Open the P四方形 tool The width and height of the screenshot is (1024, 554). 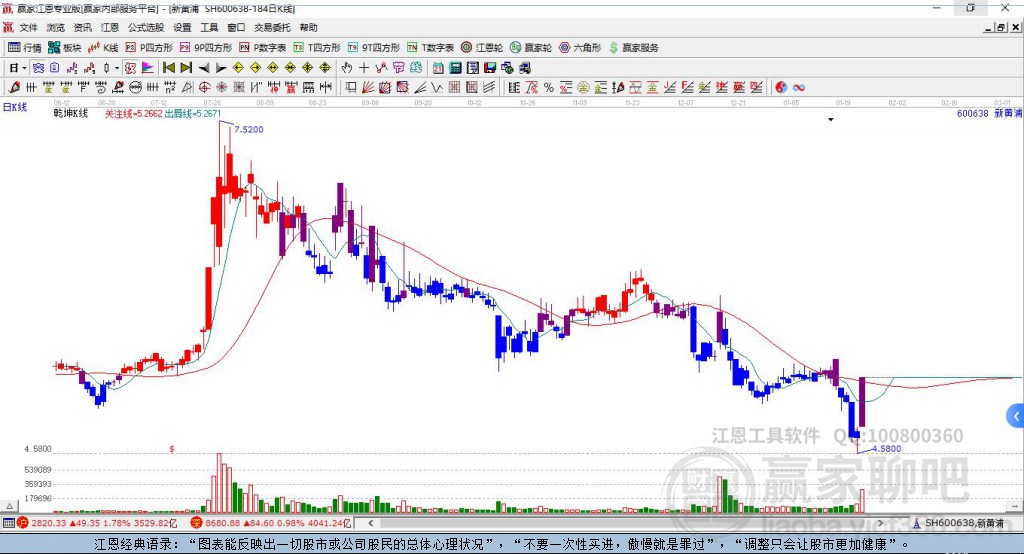pos(149,48)
